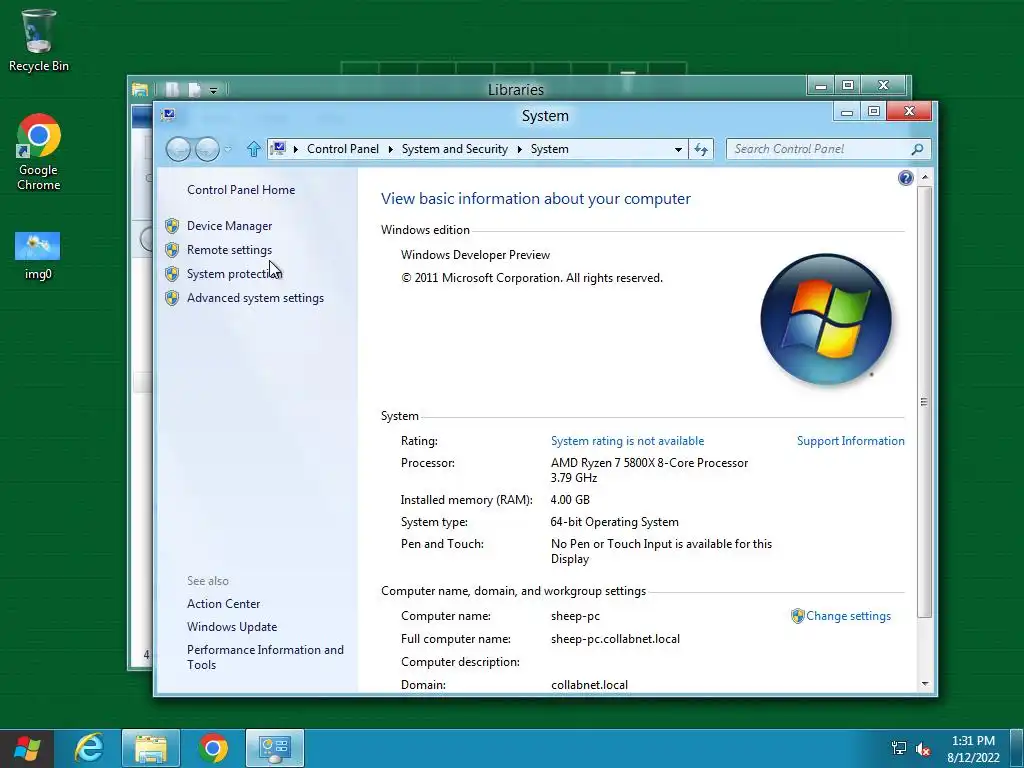Open File Explorer from taskbar
This screenshot has width=1024, height=768.
tap(150, 748)
